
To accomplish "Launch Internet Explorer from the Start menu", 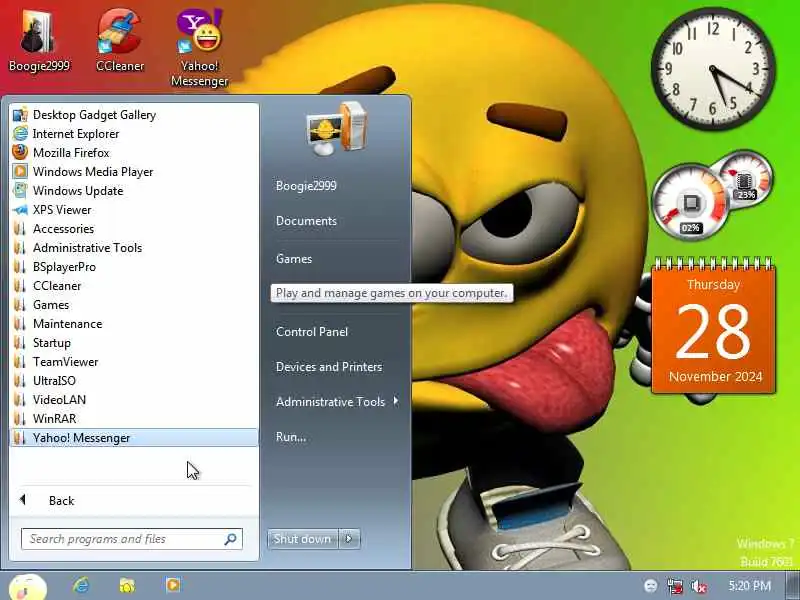I will [x=134, y=134].
